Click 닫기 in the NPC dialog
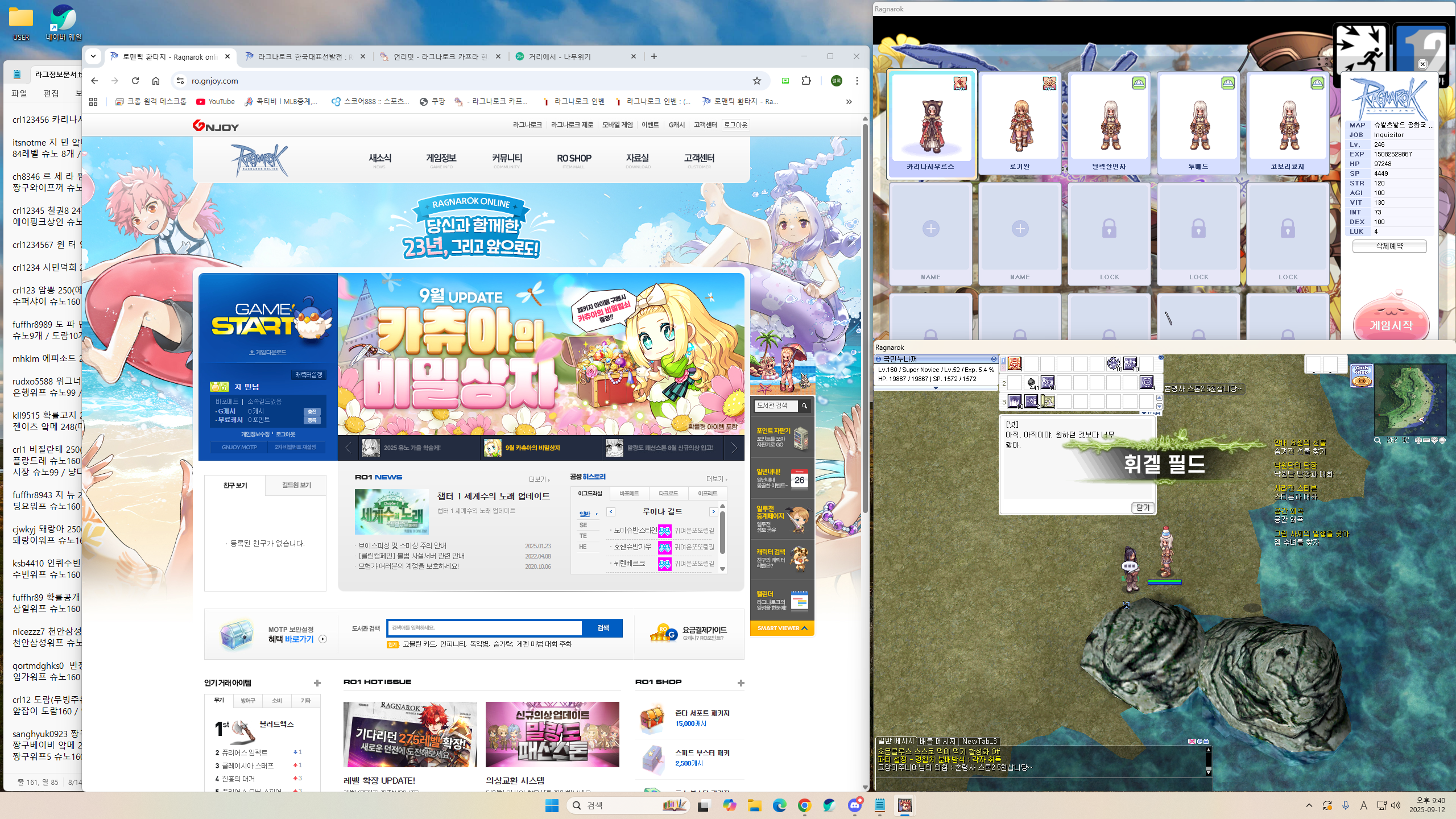Screen dimensions: 1456x819 [x=1143, y=507]
